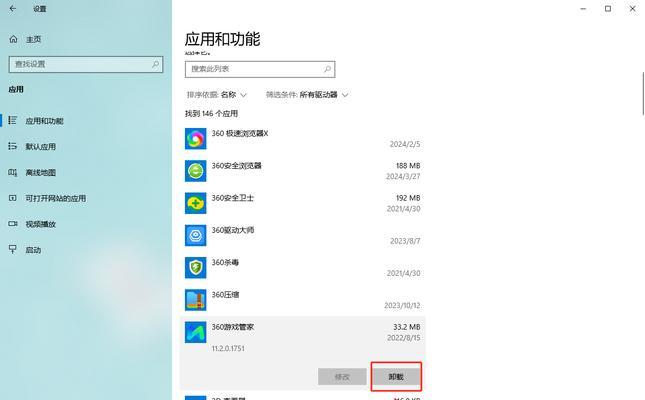Click the 2023/8/7 install date
The width and height of the screenshot is (645, 400).
405,241
